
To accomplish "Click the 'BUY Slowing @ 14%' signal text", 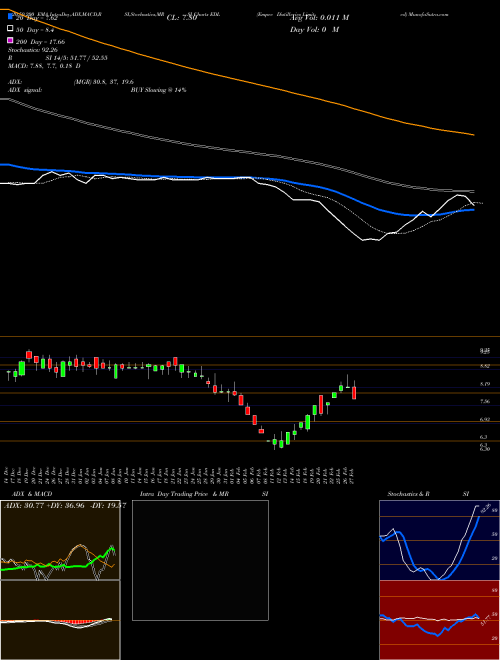I will (x=158, y=90).
